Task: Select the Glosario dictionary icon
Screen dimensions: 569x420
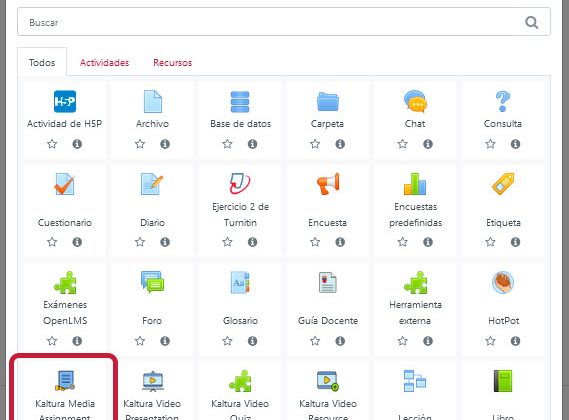Action: point(240,282)
